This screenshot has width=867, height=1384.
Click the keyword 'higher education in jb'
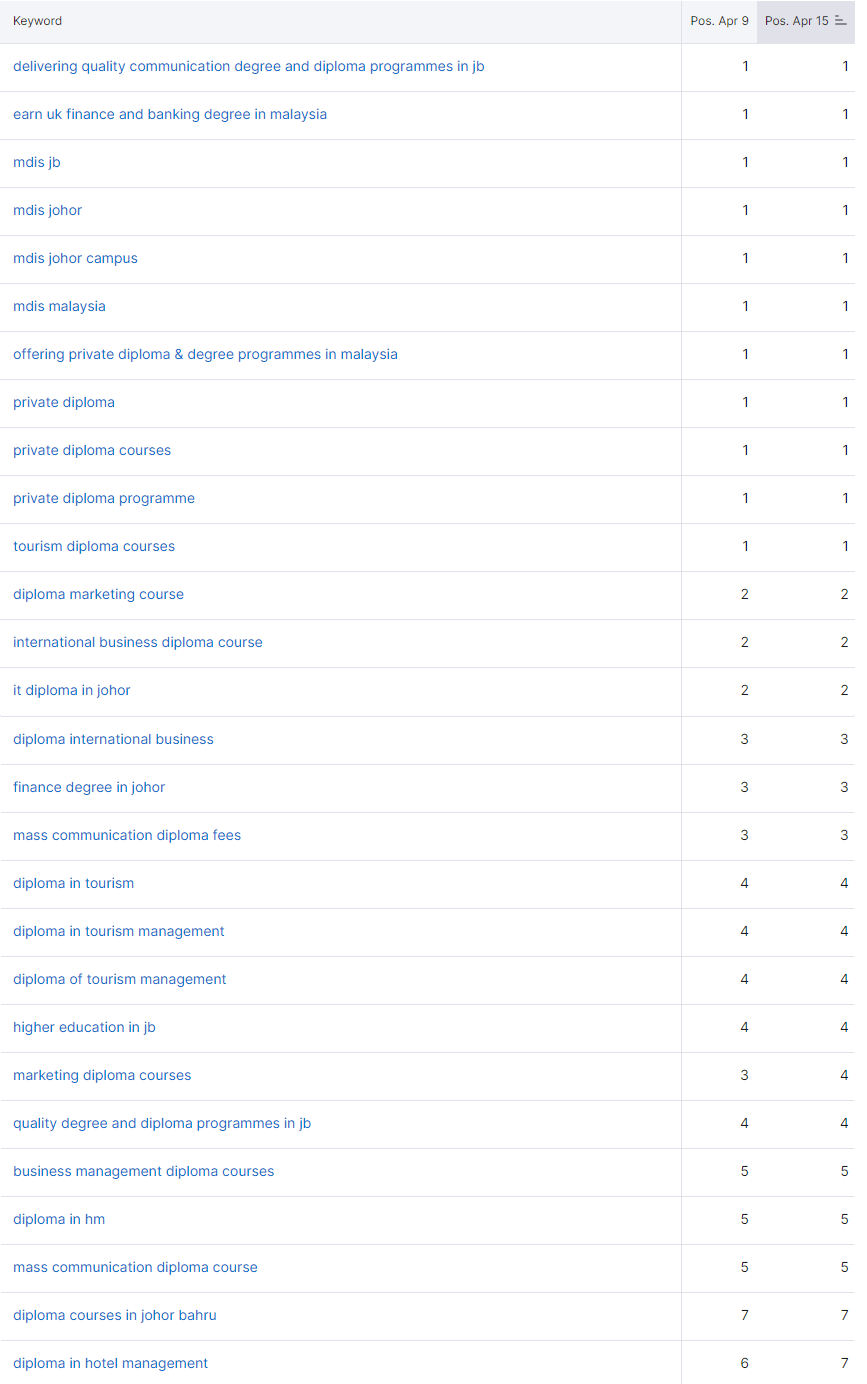point(84,1027)
